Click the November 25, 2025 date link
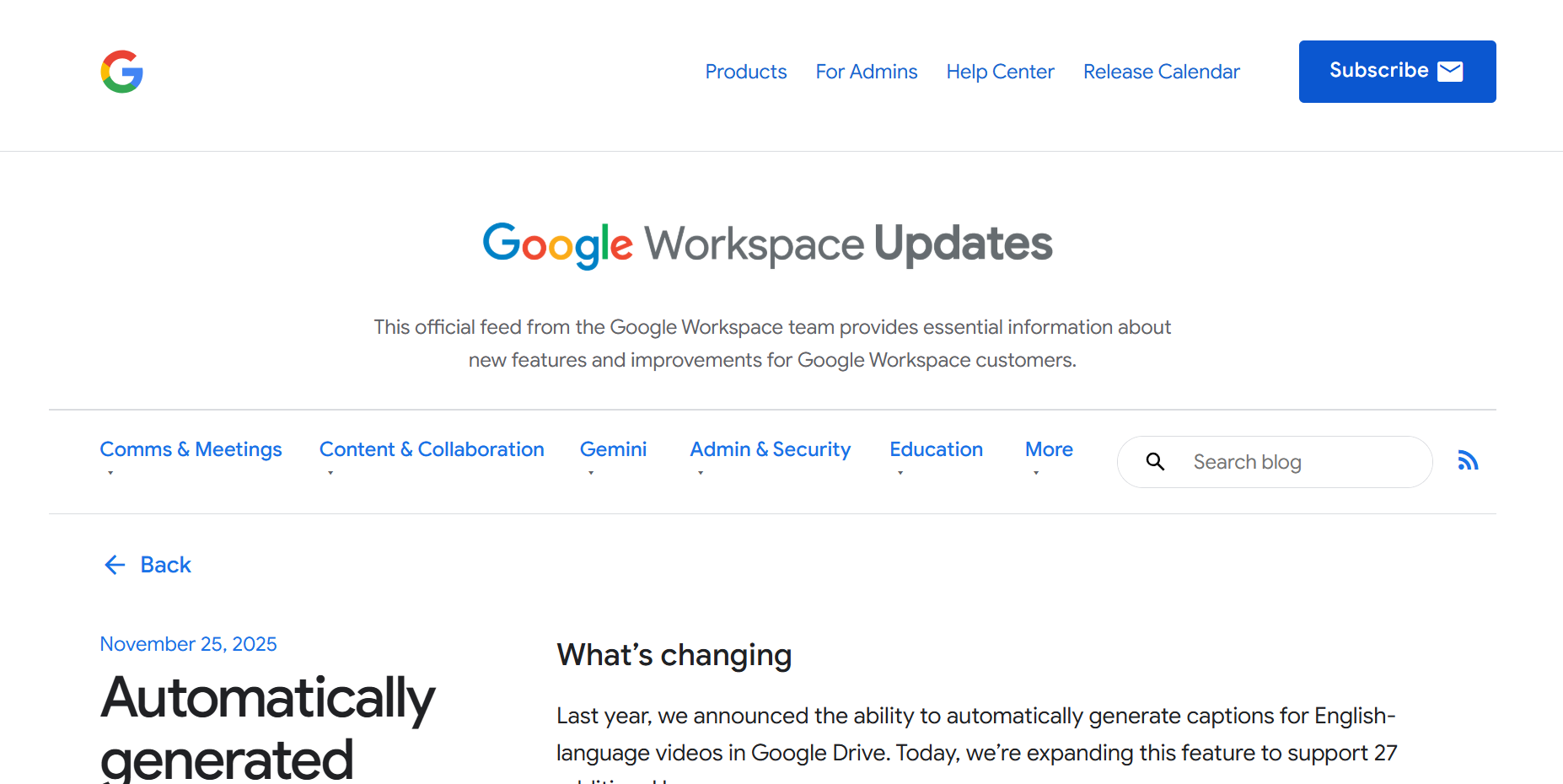Image resolution: width=1563 pixels, height=784 pixels. click(x=188, y=644)
